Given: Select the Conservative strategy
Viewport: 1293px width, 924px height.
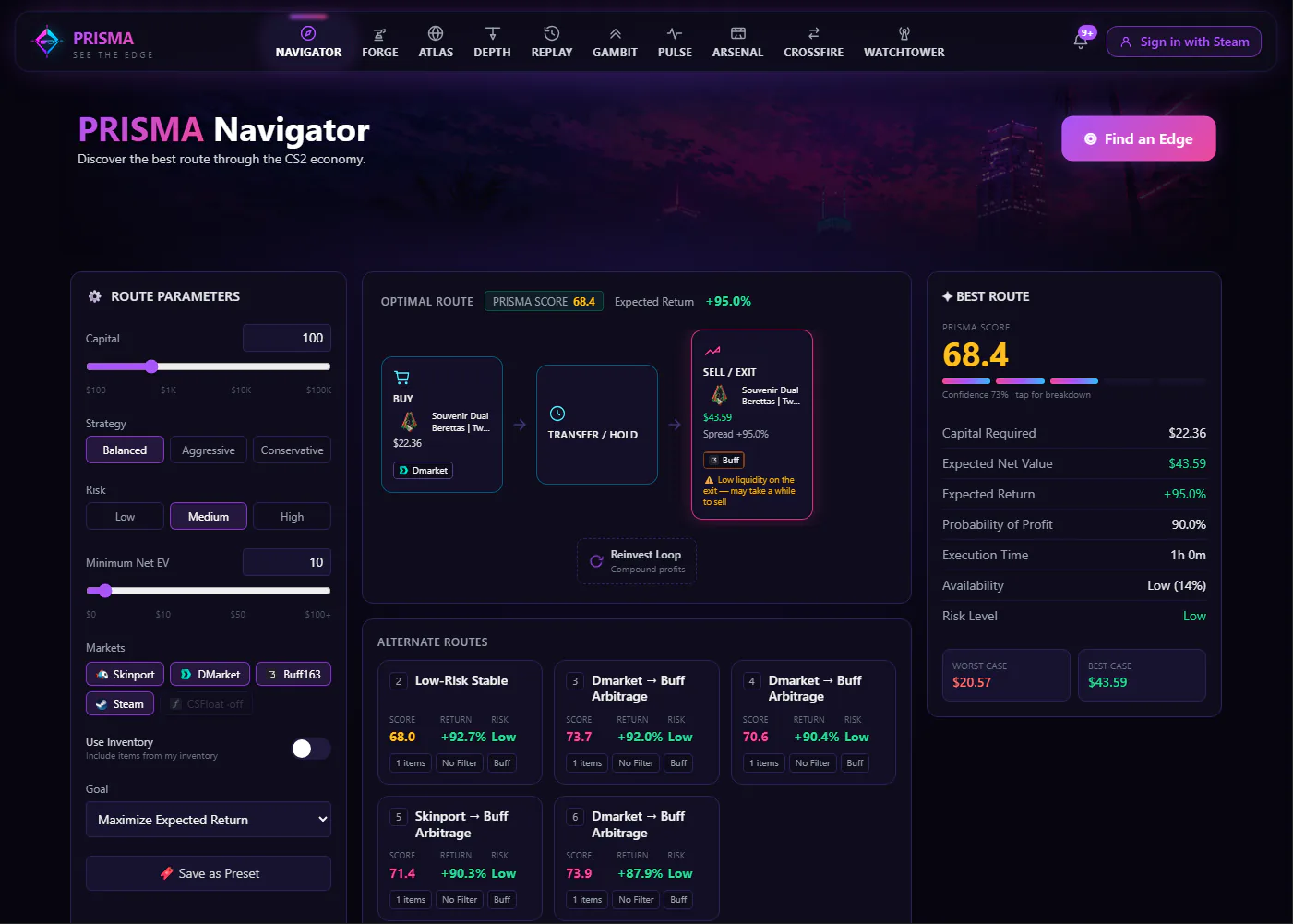Looking at the screenshot, I should (292, 450).
